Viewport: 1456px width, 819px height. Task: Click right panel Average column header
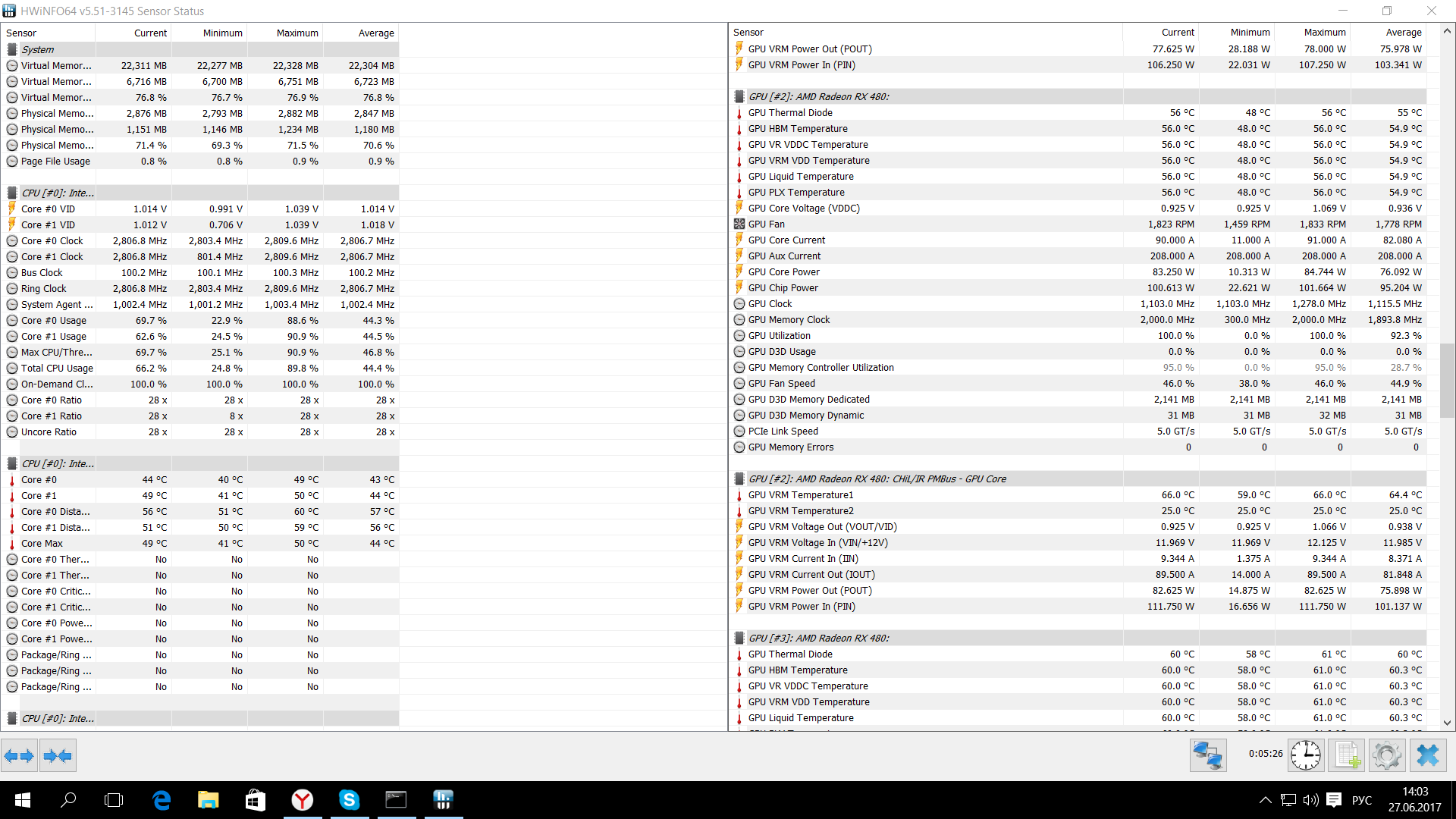click(x=1389, y=33)
